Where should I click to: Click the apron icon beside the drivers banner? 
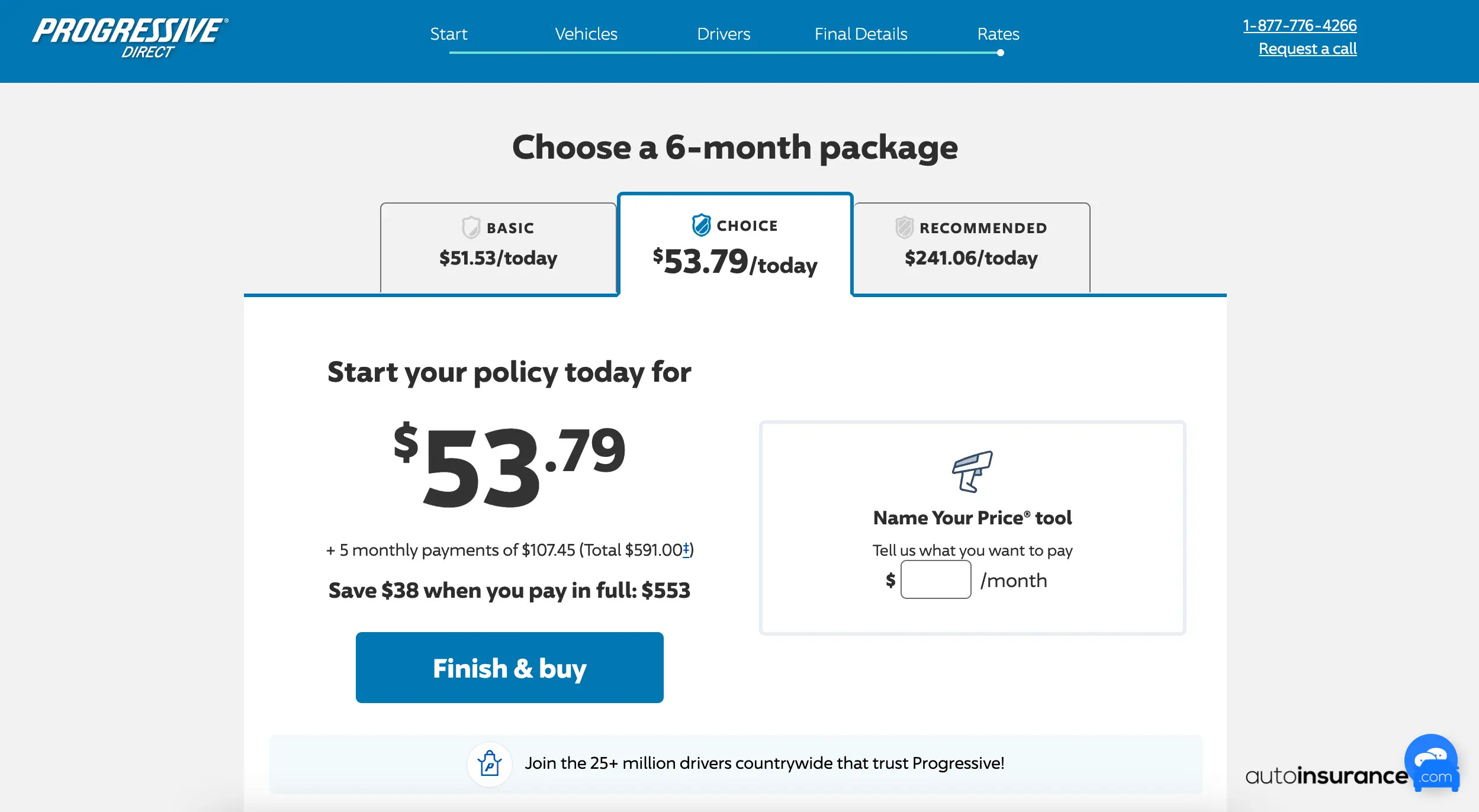pyautogui.click(x=490, y=763)
